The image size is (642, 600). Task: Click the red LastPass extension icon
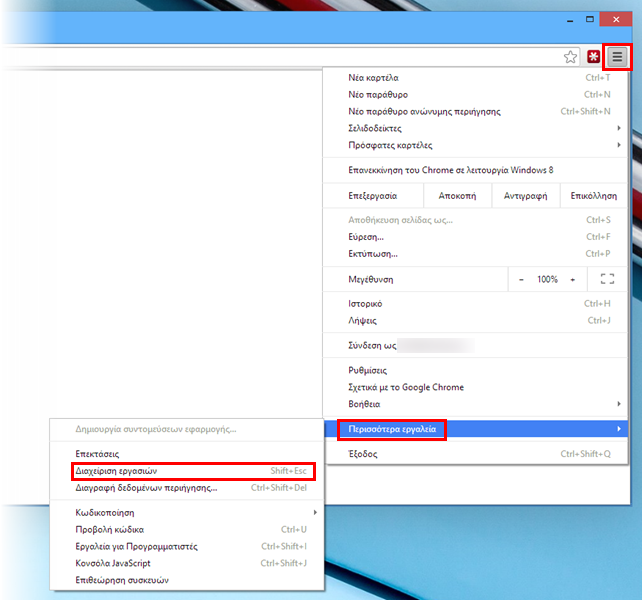pyautogui.click(x=594, y=57)
